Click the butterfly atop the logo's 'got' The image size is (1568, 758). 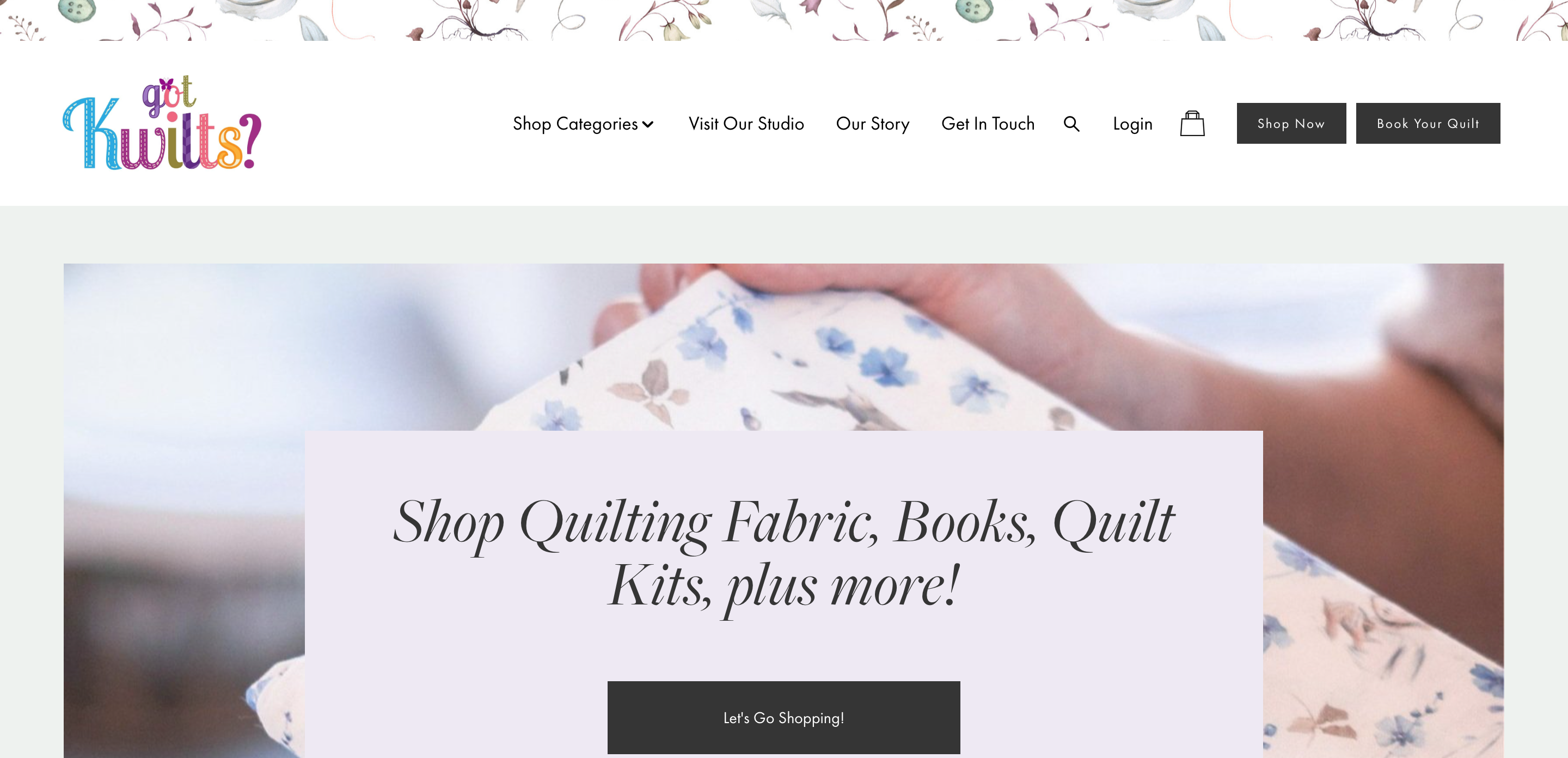pyautogui.click(x=166, y=83)
